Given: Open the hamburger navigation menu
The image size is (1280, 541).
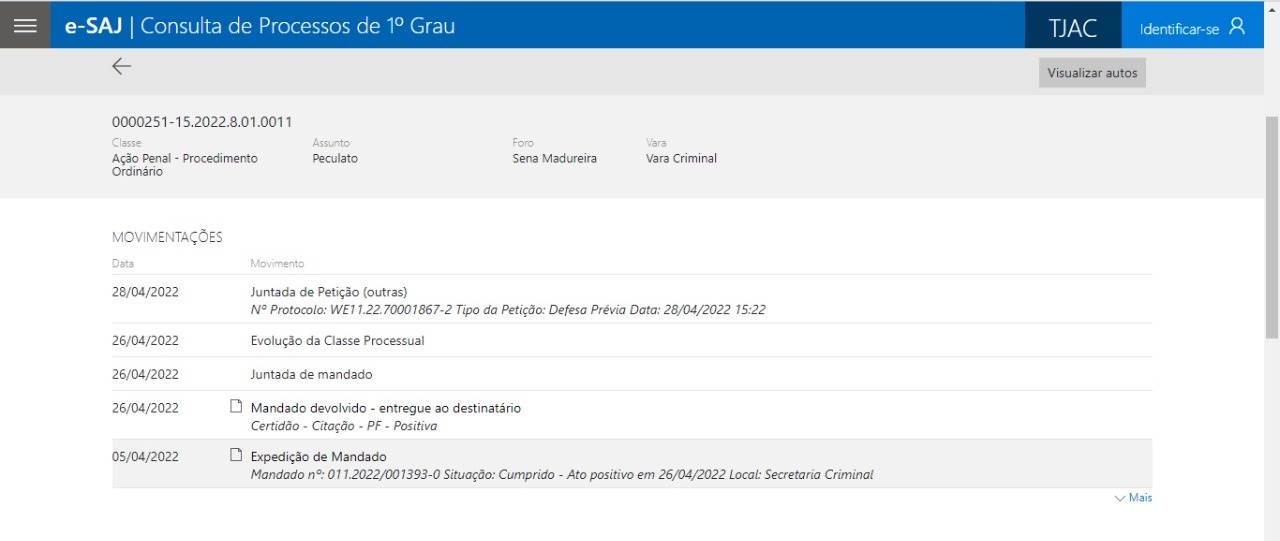Looking at the screenshot, I should tap(25, 26).
